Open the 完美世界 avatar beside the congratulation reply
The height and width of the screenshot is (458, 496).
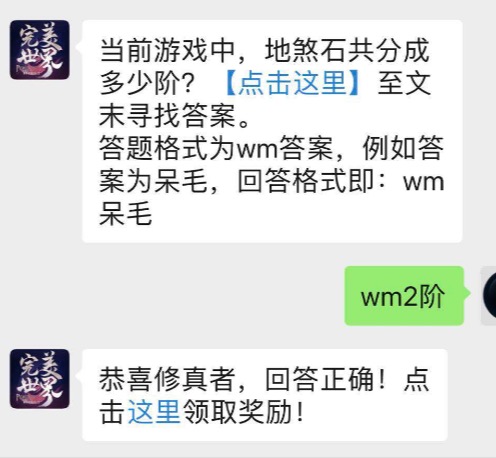click(x=40, y=379)
